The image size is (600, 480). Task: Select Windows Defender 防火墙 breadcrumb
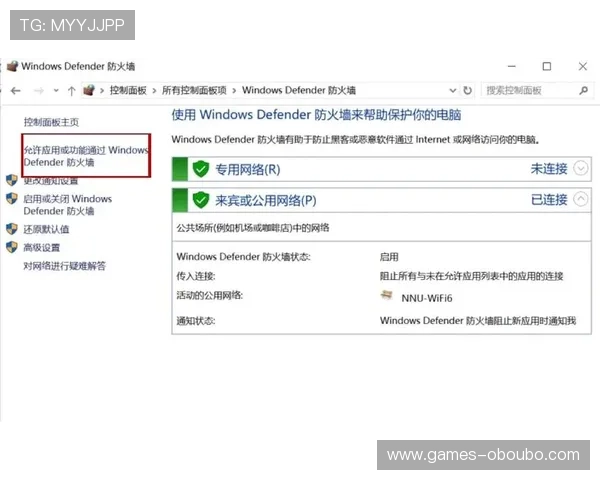point(299,90)
